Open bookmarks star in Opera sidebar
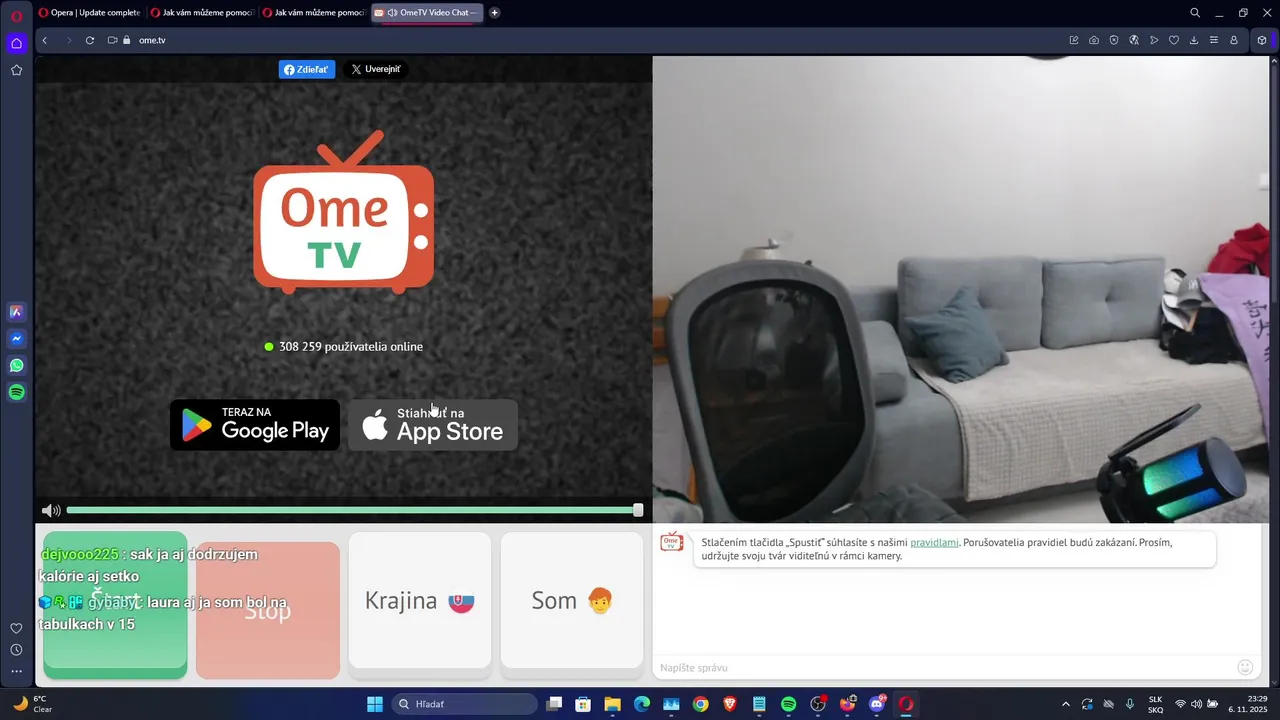 (x=16, y=70)
